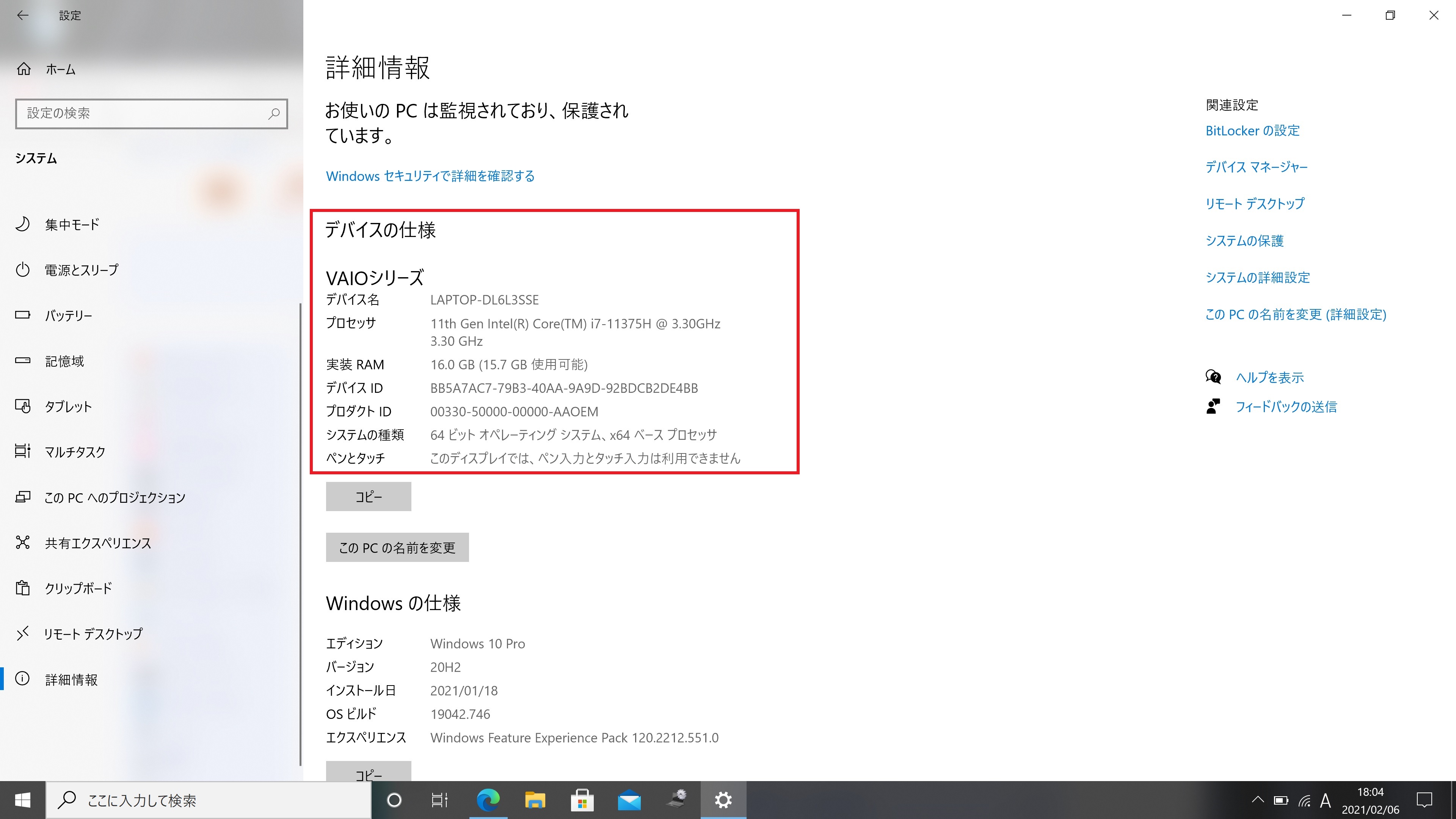Open Mail app from taskbar
The height and width of the screenshot is (819, 1456).
629,800
